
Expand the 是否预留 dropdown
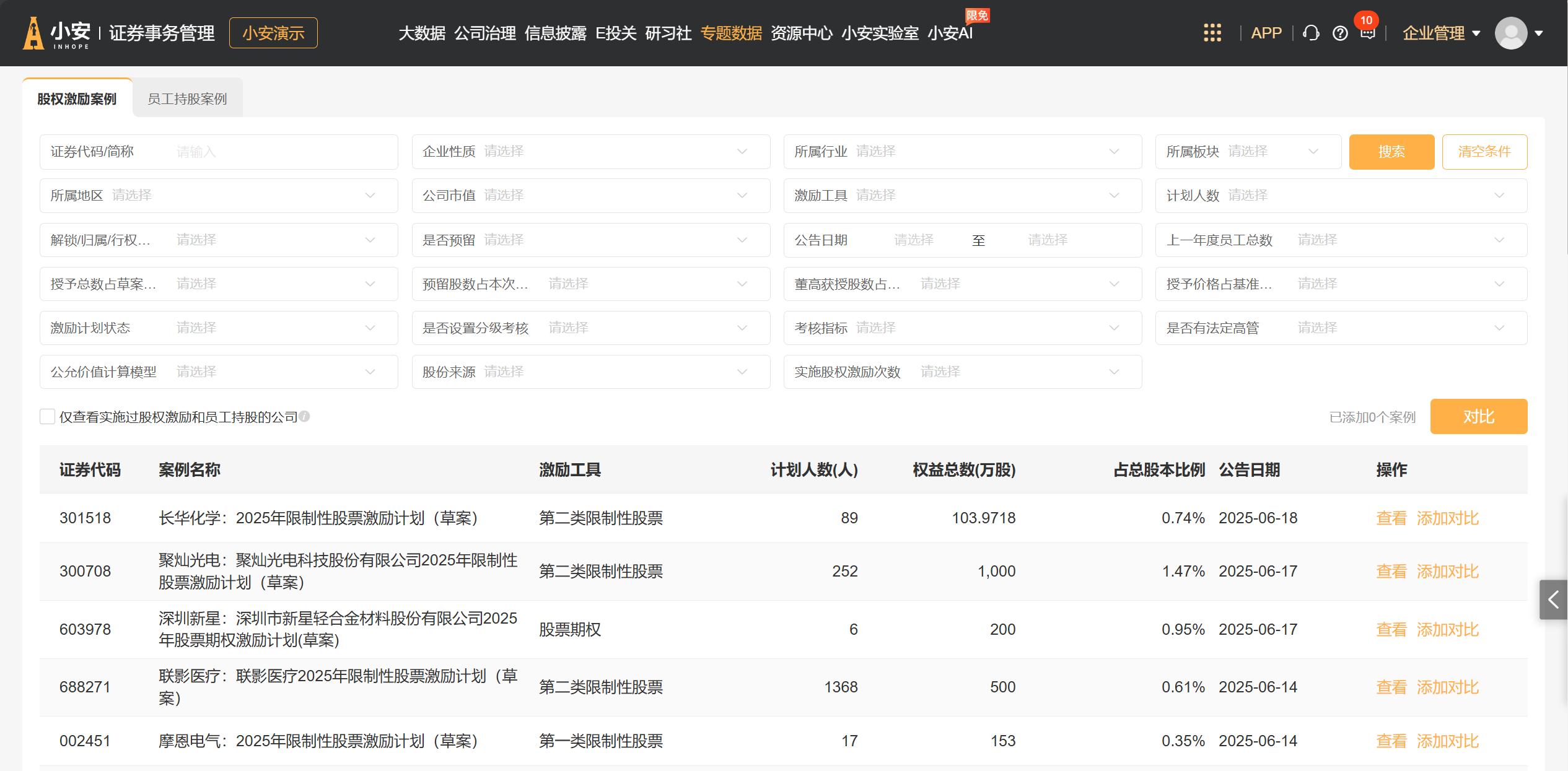click(590, 240)
